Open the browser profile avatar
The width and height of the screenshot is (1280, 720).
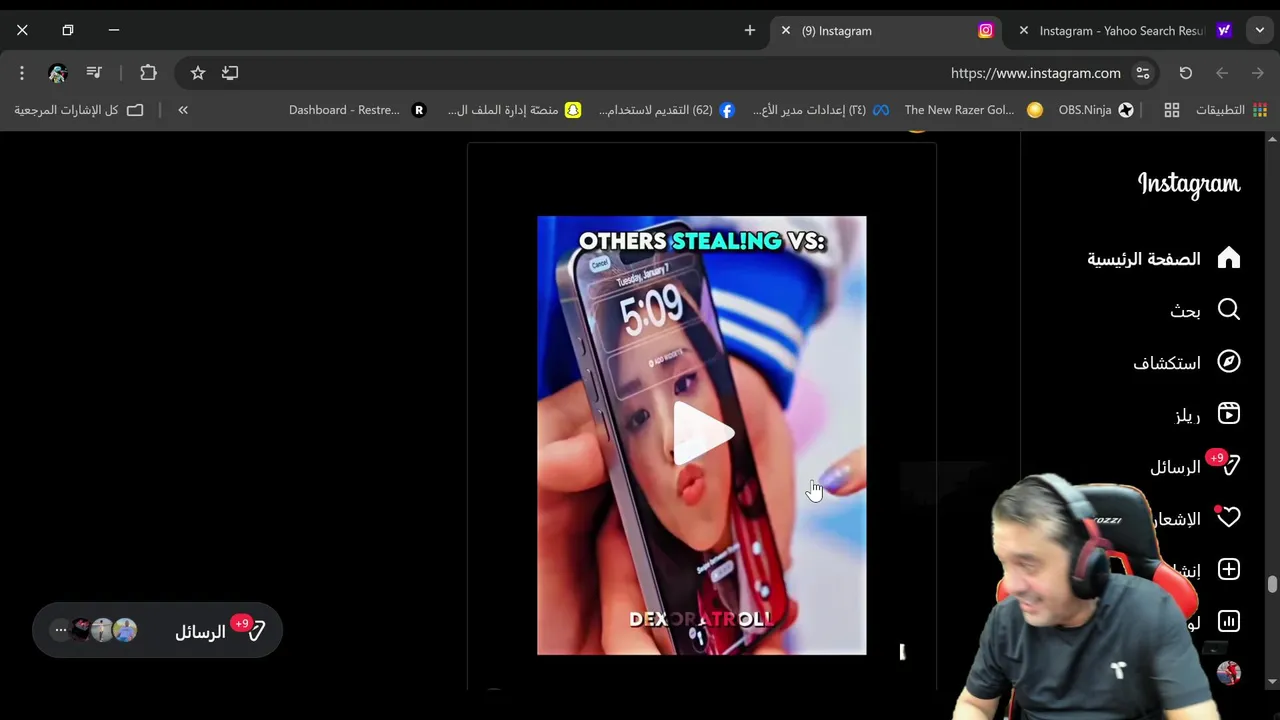tap(57, 73)
